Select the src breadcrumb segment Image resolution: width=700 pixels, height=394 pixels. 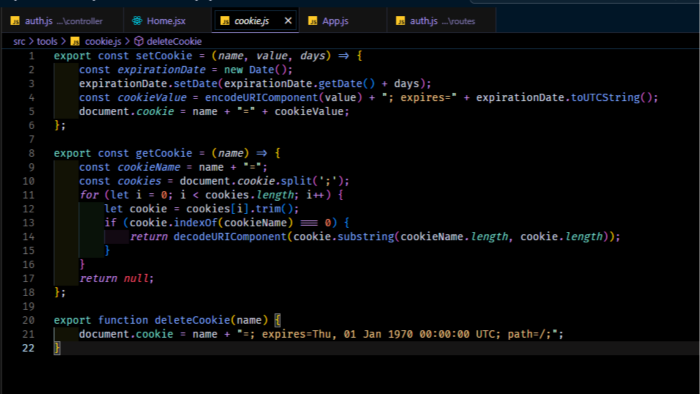[x=19, y=41]
